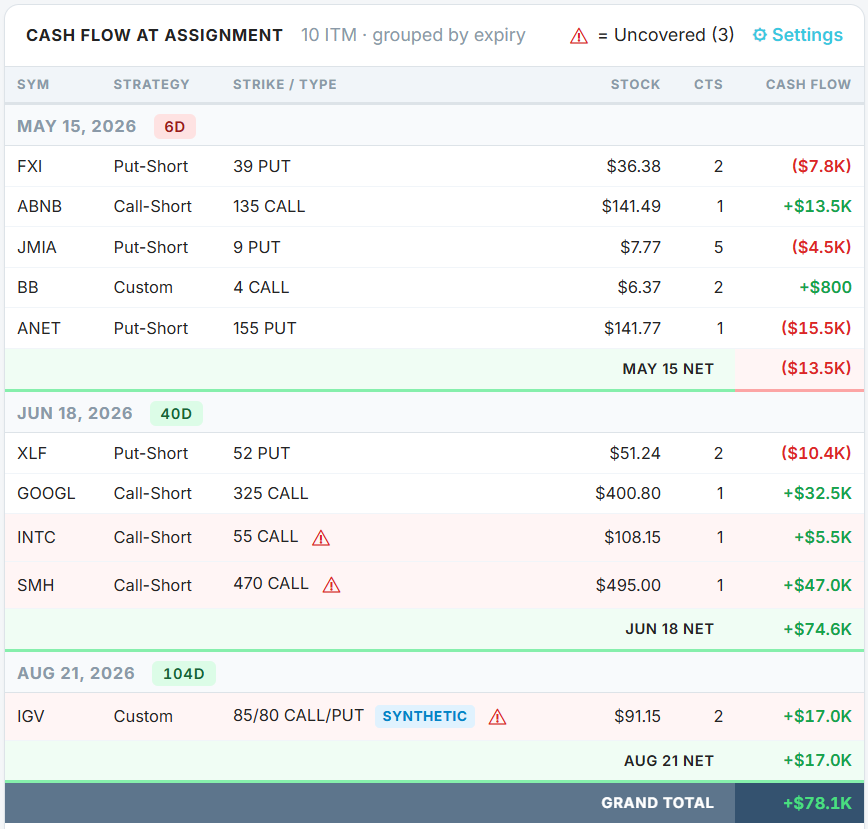Click the STRATEGY column header

pos(152,84)
